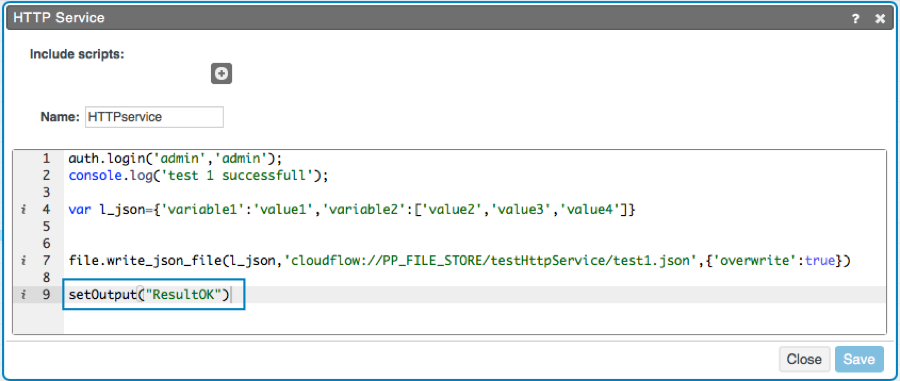Close the HTTP Service dialog with X
The width and height of the screenshot is (900, 381).
tap(880, 19)
